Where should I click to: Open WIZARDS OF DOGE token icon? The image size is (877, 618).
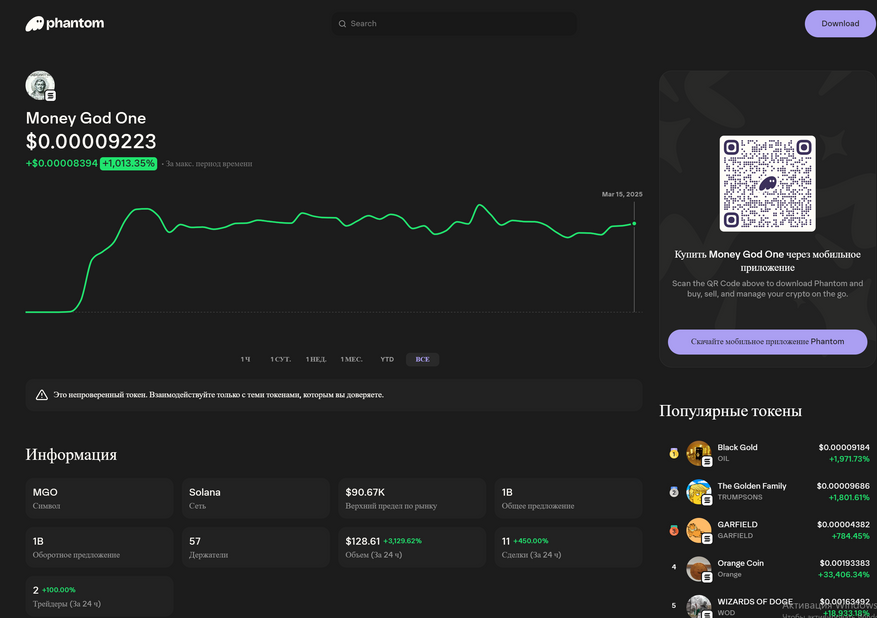click(x=699, y=606)
